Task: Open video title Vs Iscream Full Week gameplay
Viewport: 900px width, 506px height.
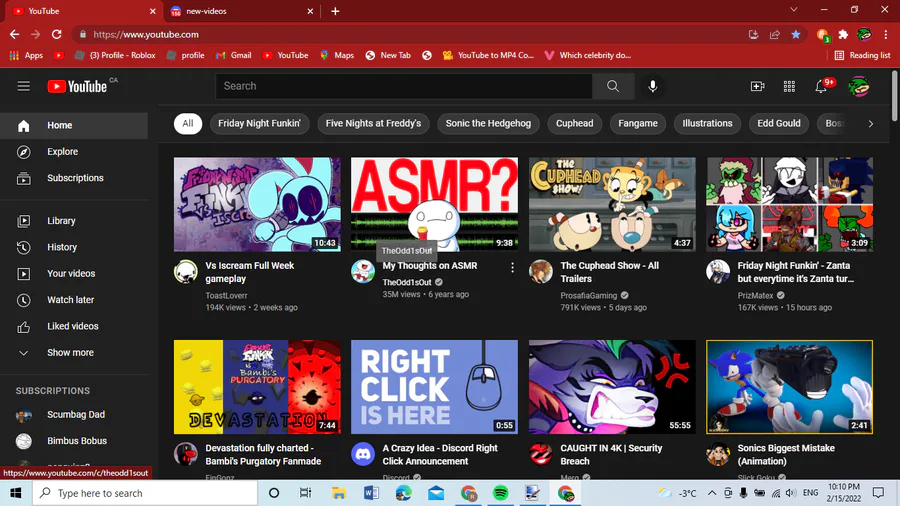Action: 250,272
